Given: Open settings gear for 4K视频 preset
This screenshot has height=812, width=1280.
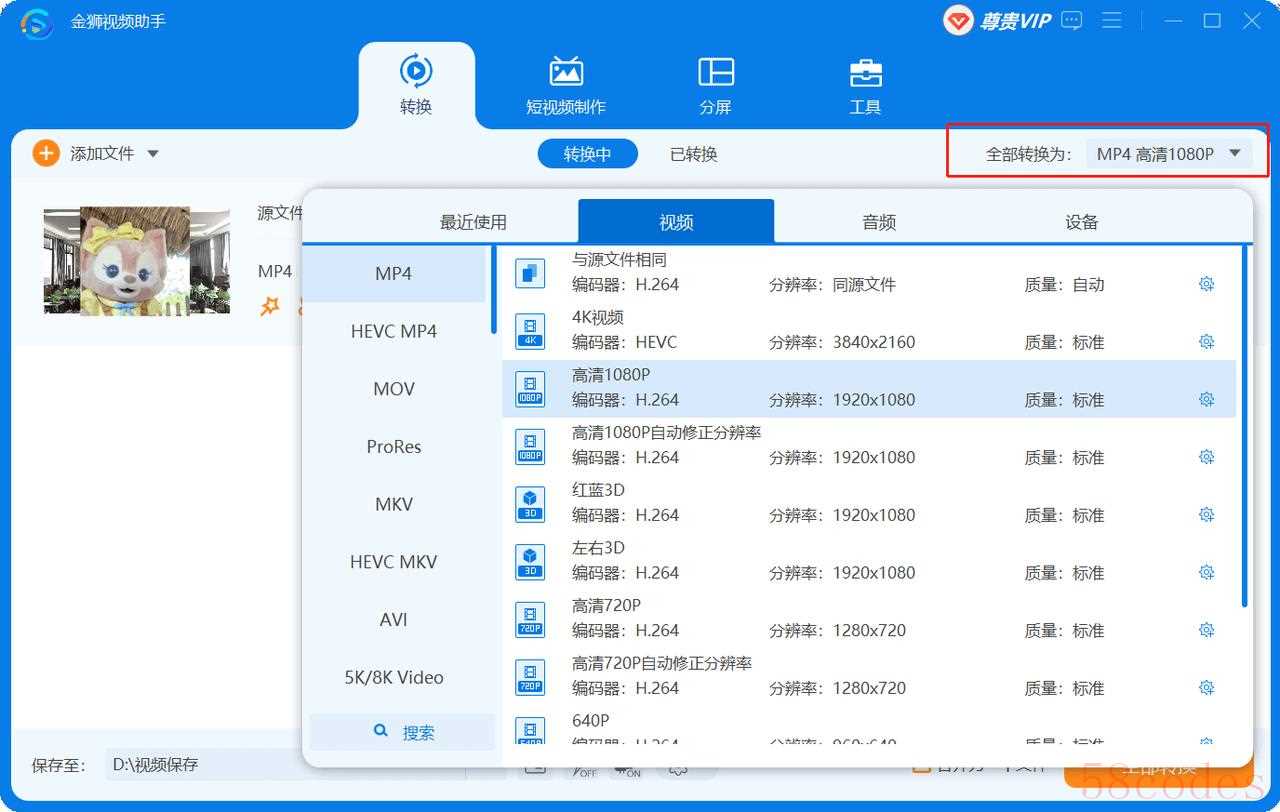Looking at the screenshot, I should 1206,342.
